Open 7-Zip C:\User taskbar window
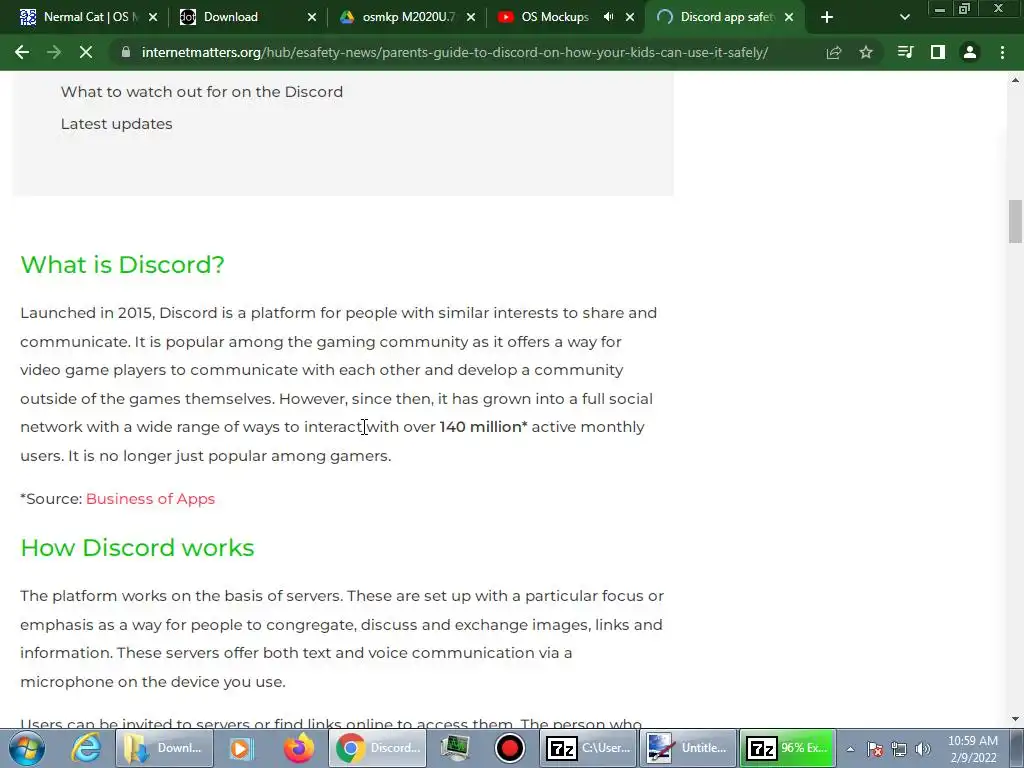 point(588,748)
